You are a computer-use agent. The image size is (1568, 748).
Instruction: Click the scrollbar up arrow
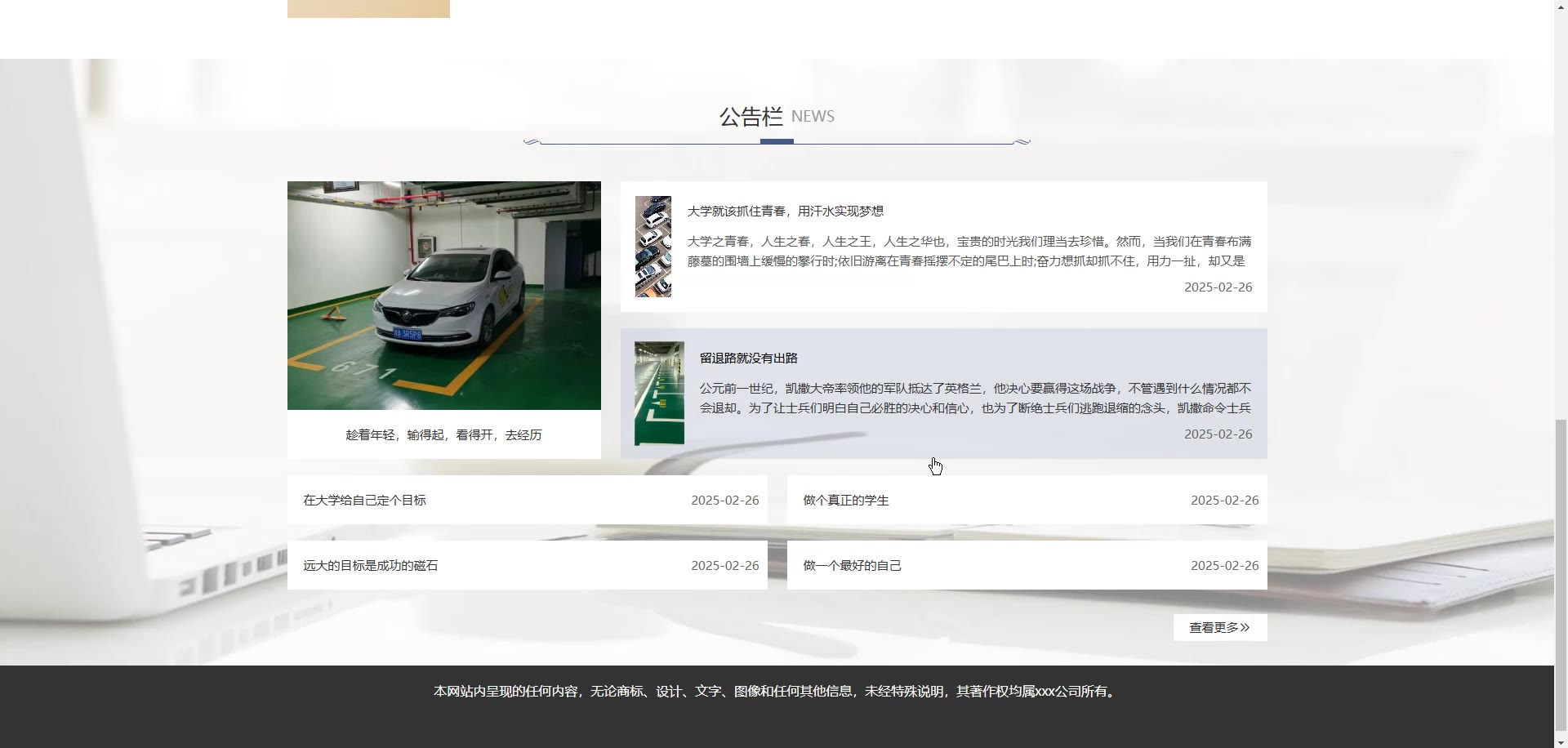pyautogui.click(x=1561, y=6)
